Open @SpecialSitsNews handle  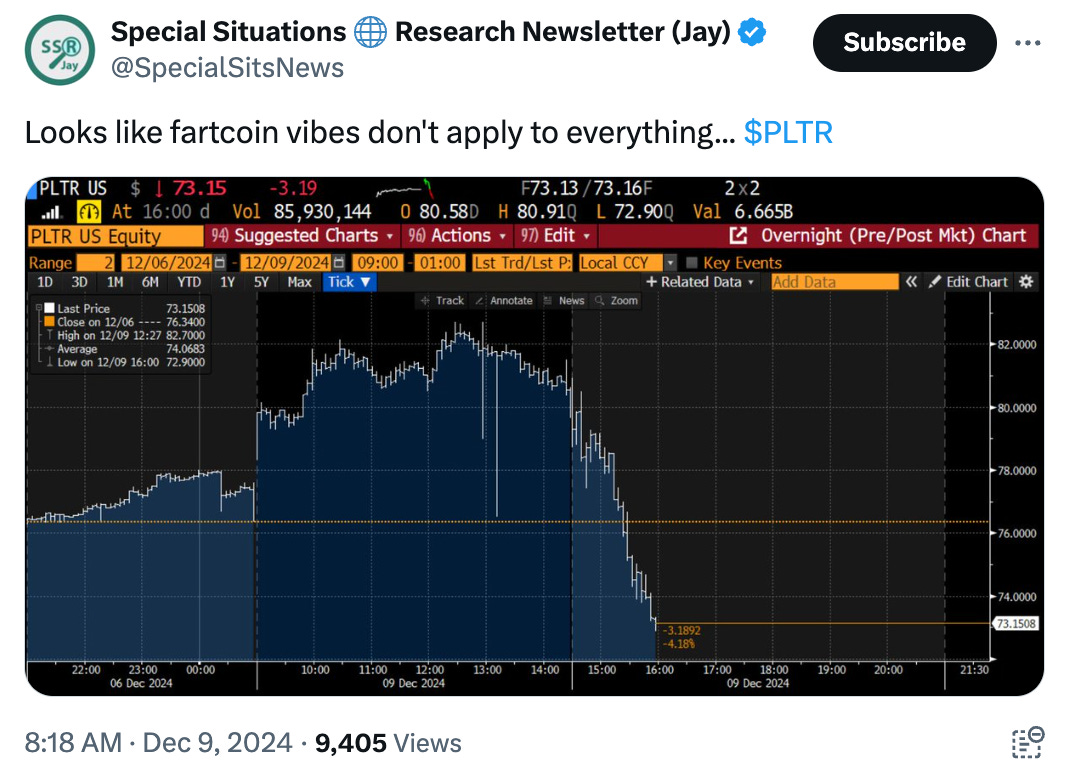(x=227, y=68)
